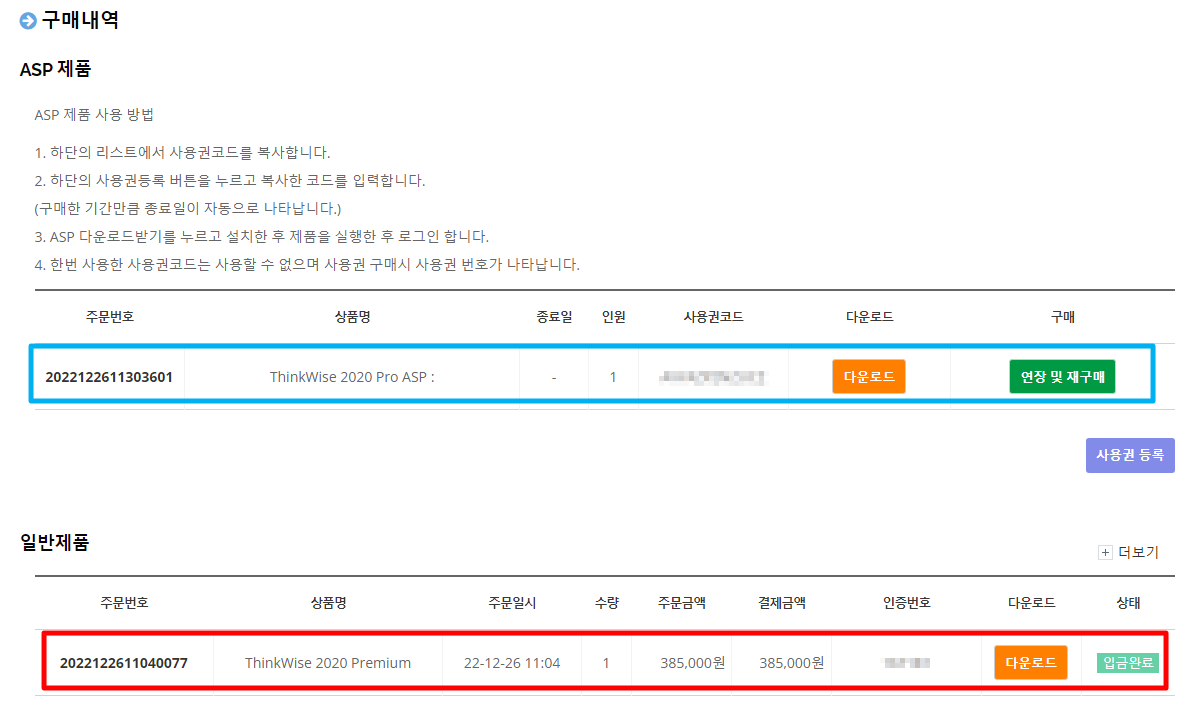Click the blurred 사용권코드 value in the ASP row
The width and height of the screenshot is (1197, 709).
tap(712, 377)
